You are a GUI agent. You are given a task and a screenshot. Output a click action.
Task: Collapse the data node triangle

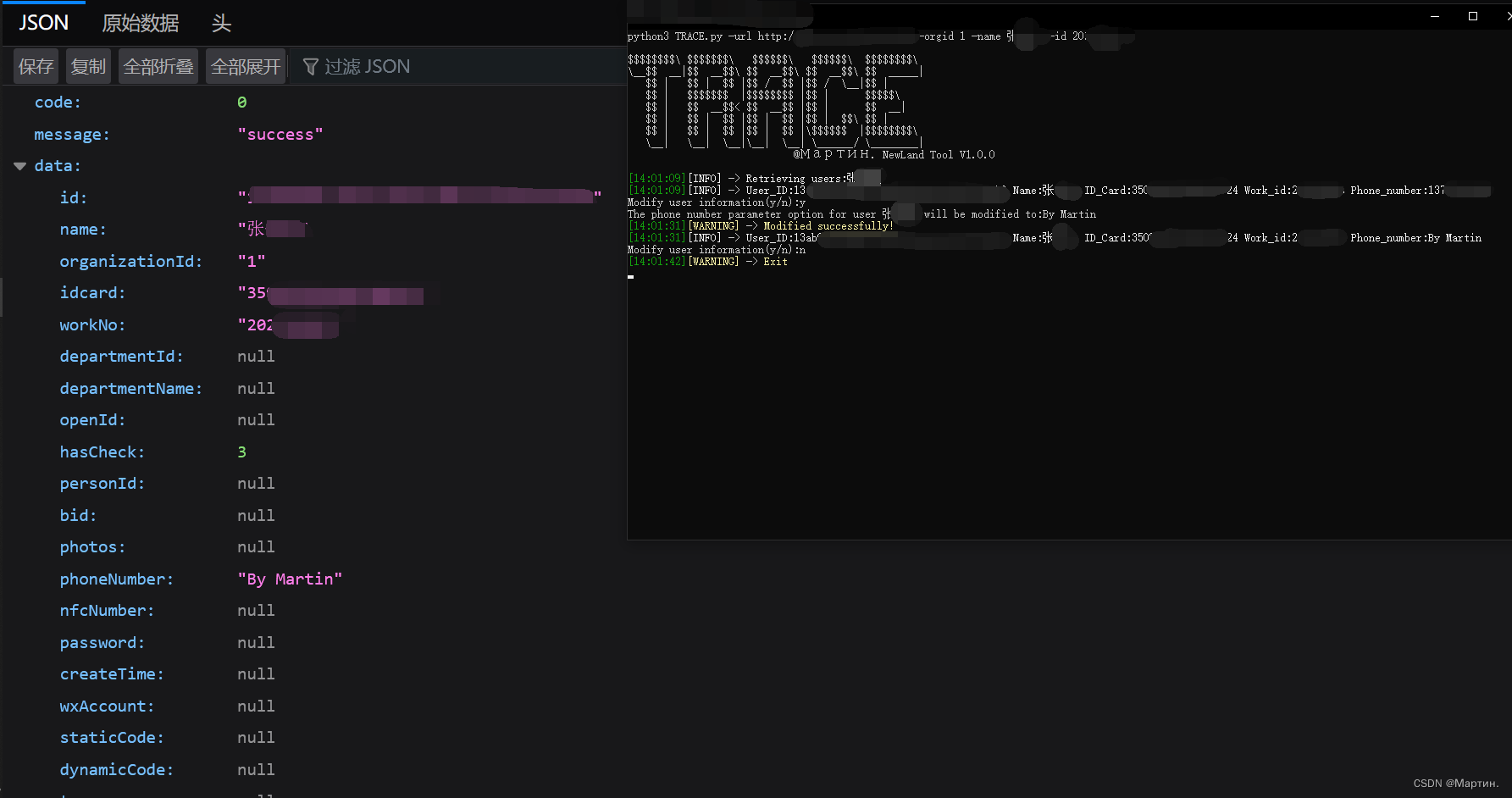19,166
